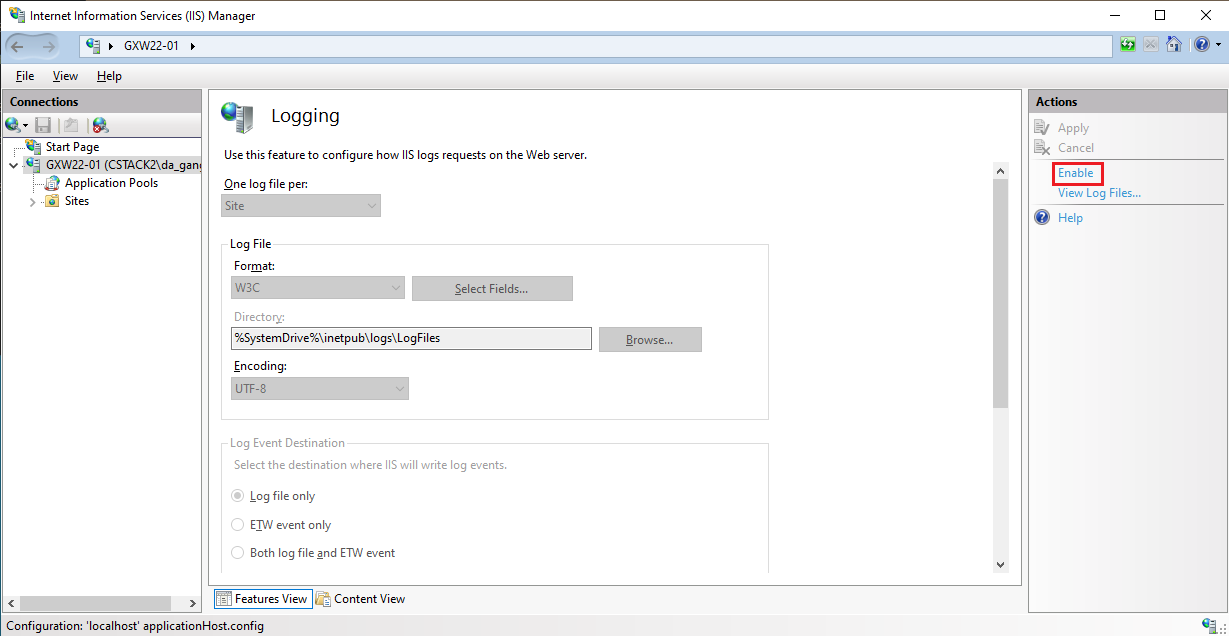
Task: Click the Up folder icon in Connections toolbar
Action: tap(71, 125)
